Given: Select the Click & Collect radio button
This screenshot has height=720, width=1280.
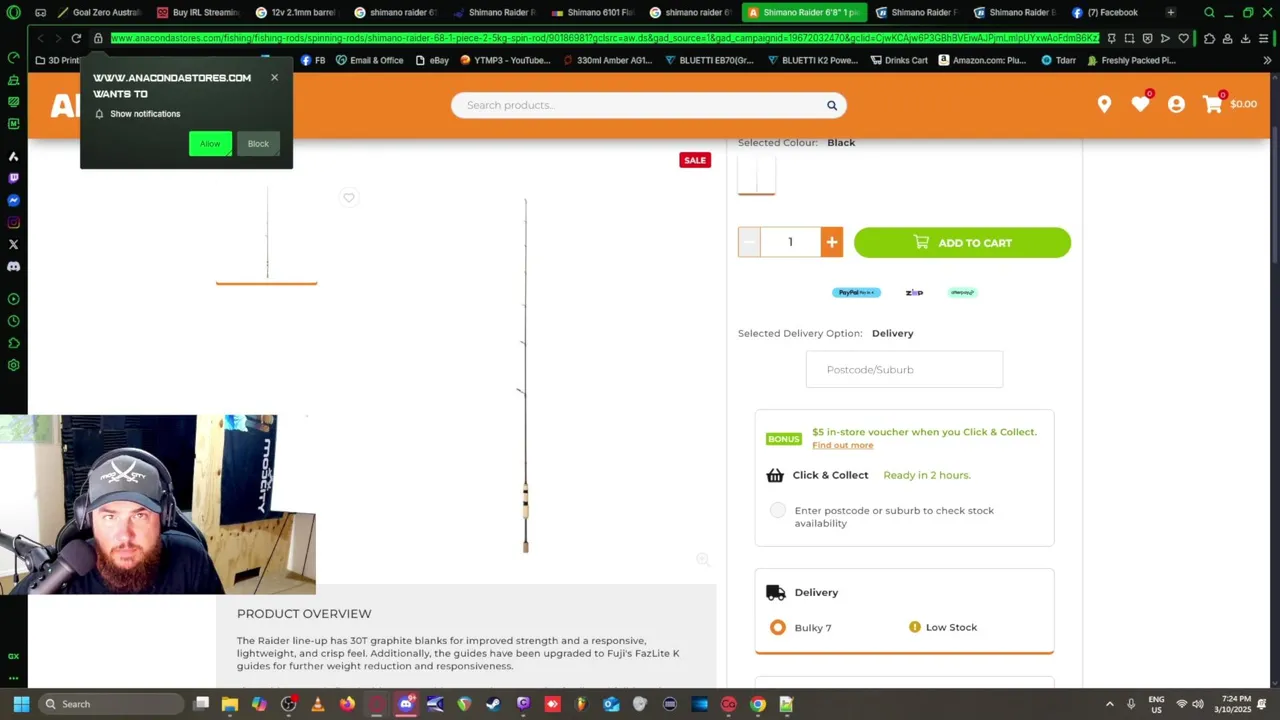Looking at the screenshot, I should pos(777,510).
